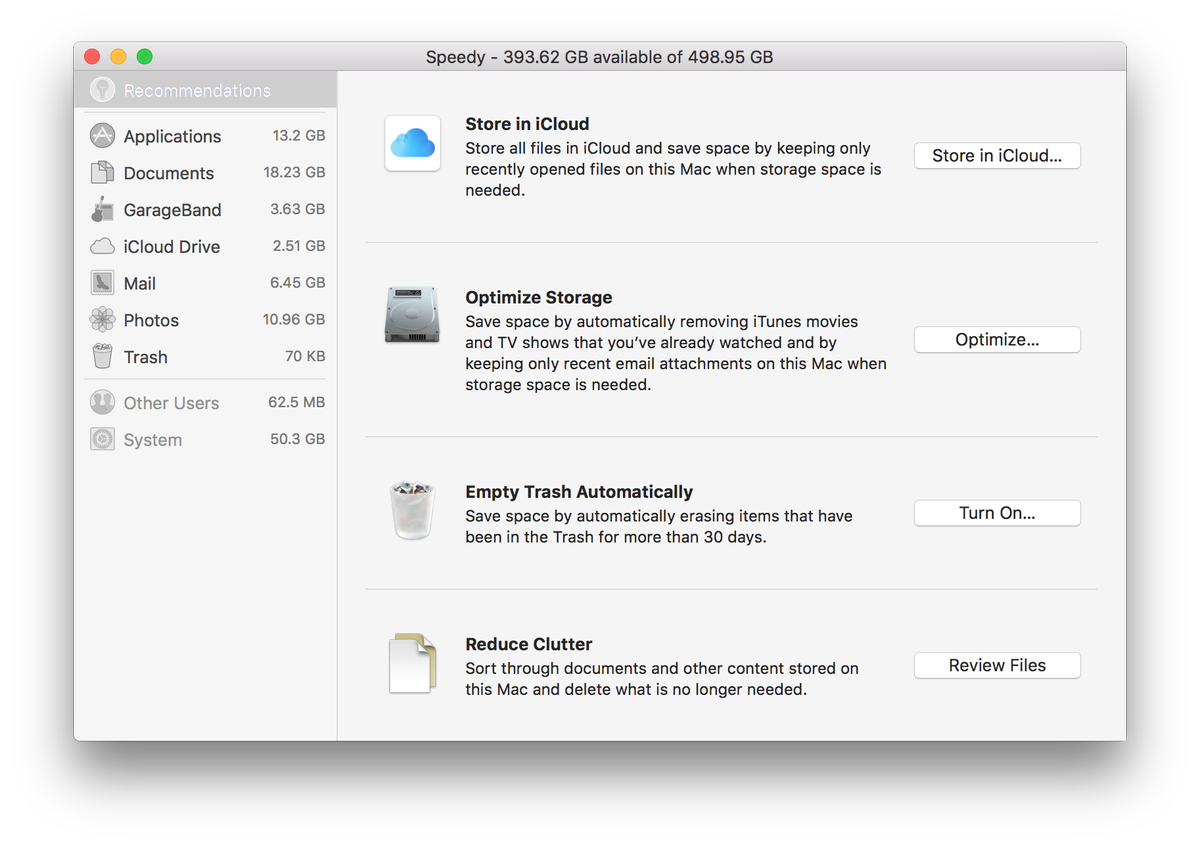Show the GarageBand storage category

[x=205, y=210]
